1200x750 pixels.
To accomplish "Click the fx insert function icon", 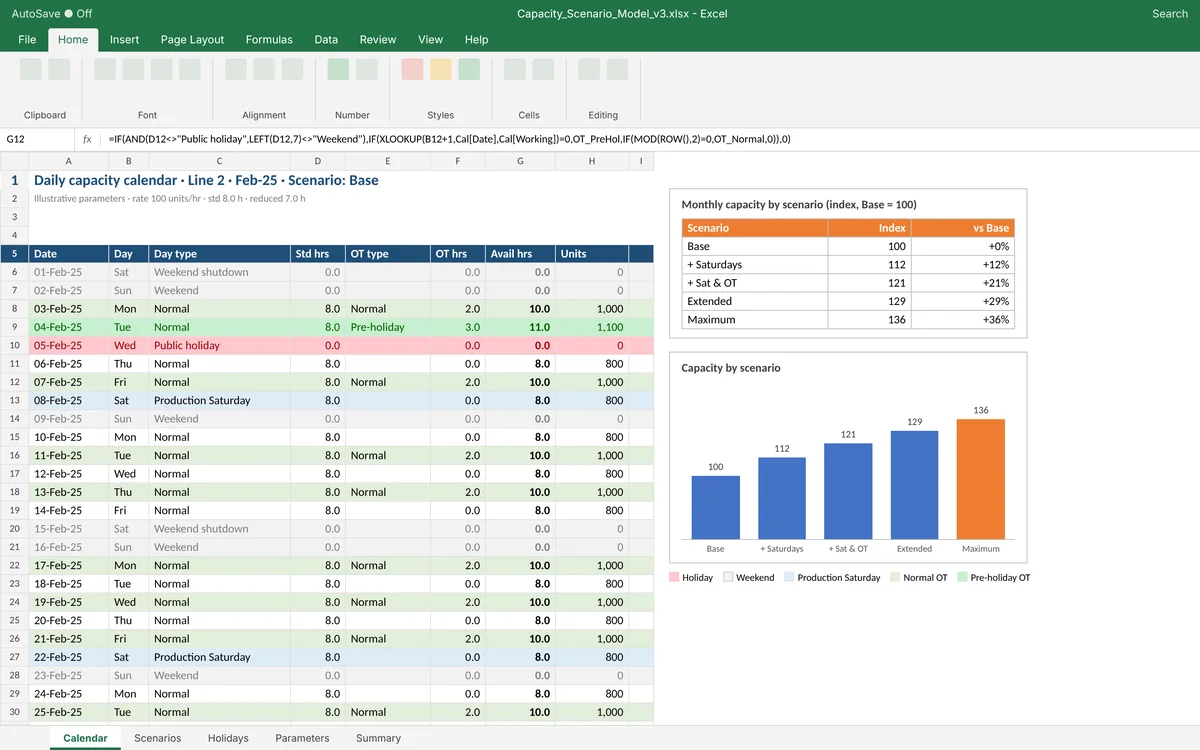I will click(87, 139).
